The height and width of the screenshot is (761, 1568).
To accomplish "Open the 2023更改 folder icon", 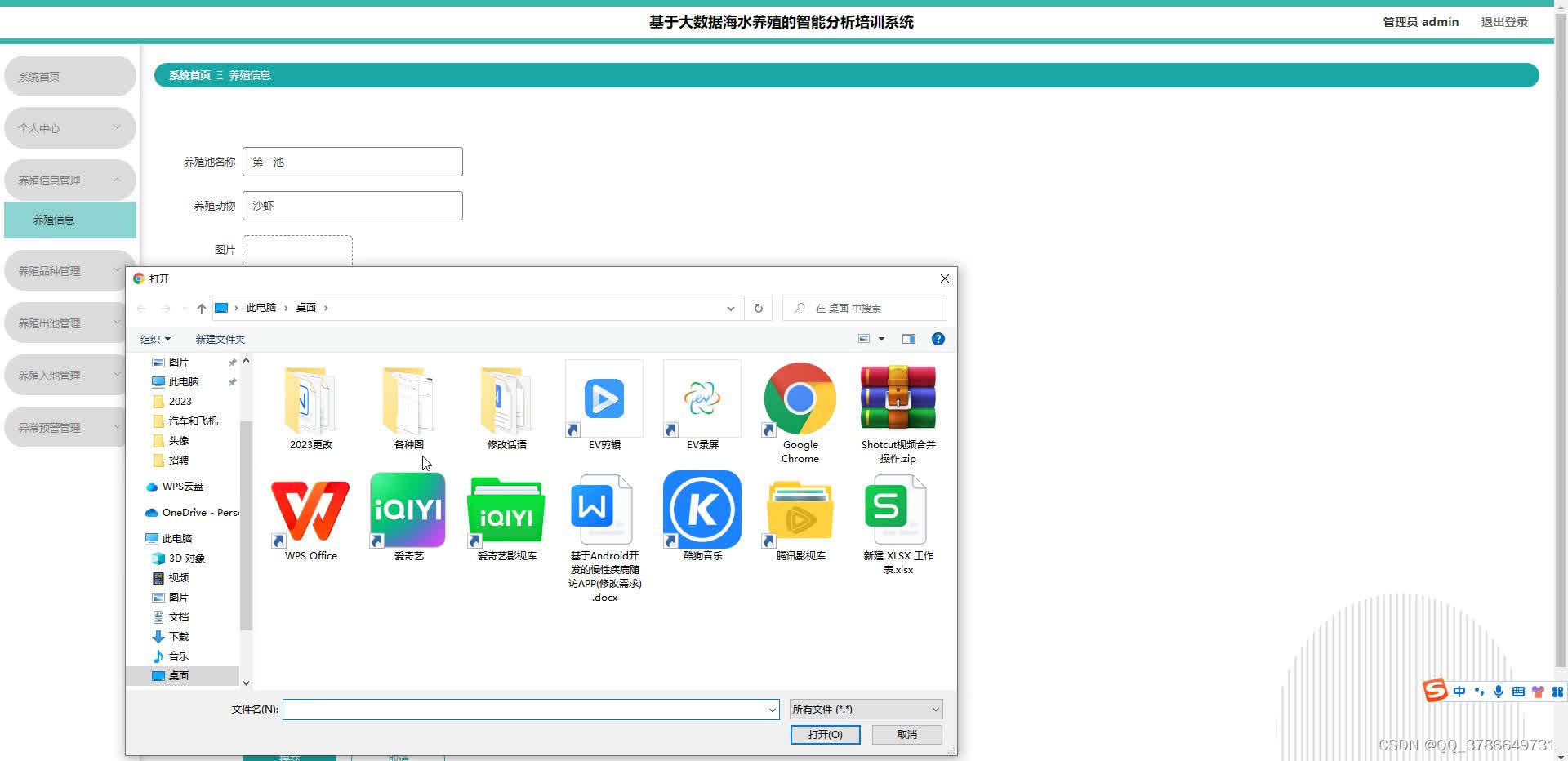I will point(310,400).
